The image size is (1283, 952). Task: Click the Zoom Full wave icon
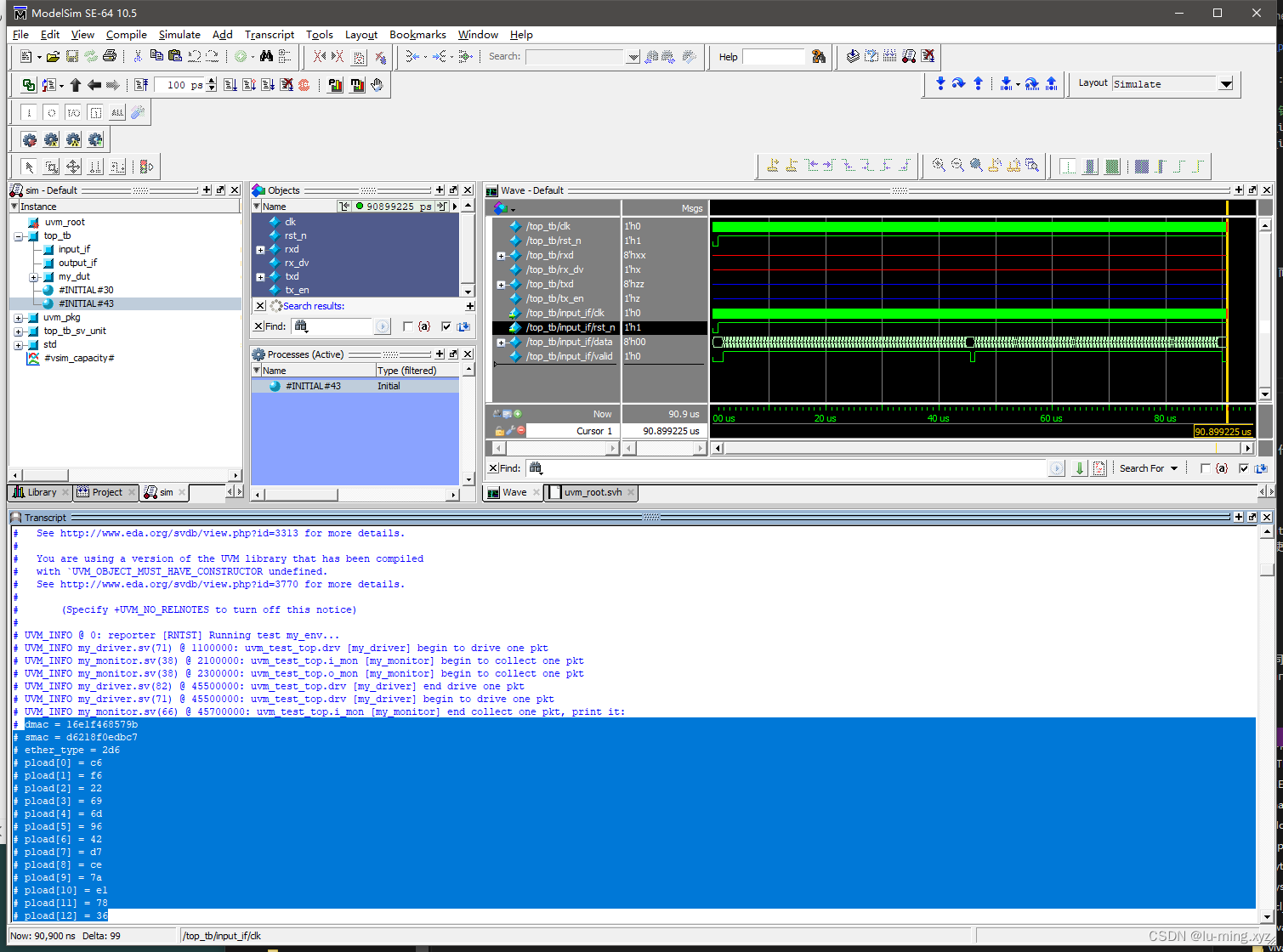[976, 166]
